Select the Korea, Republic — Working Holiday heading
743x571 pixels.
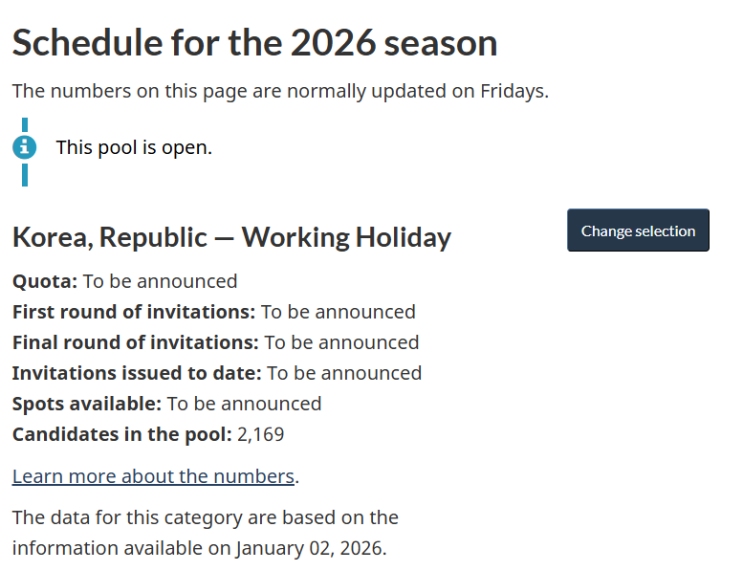click(x=231, y=237)
